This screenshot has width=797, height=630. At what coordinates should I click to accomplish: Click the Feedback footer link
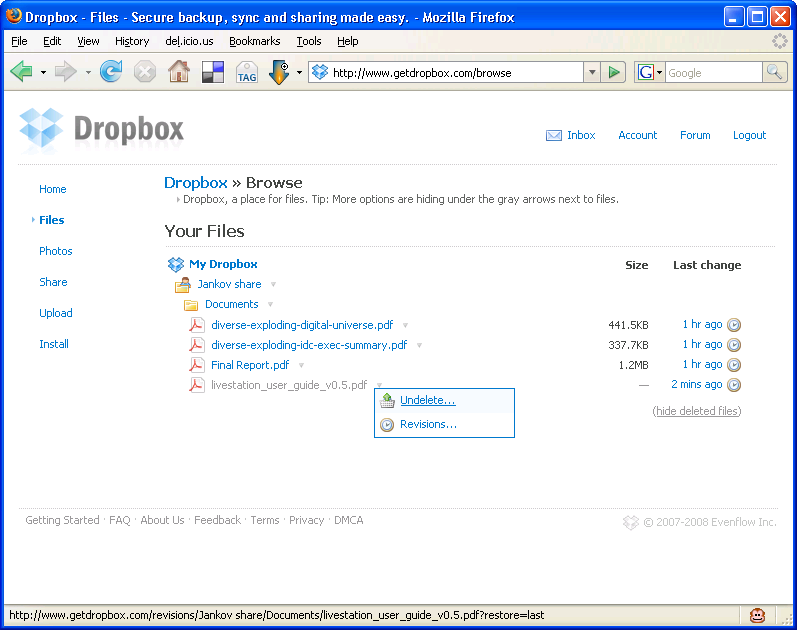(x=218, y=520)
